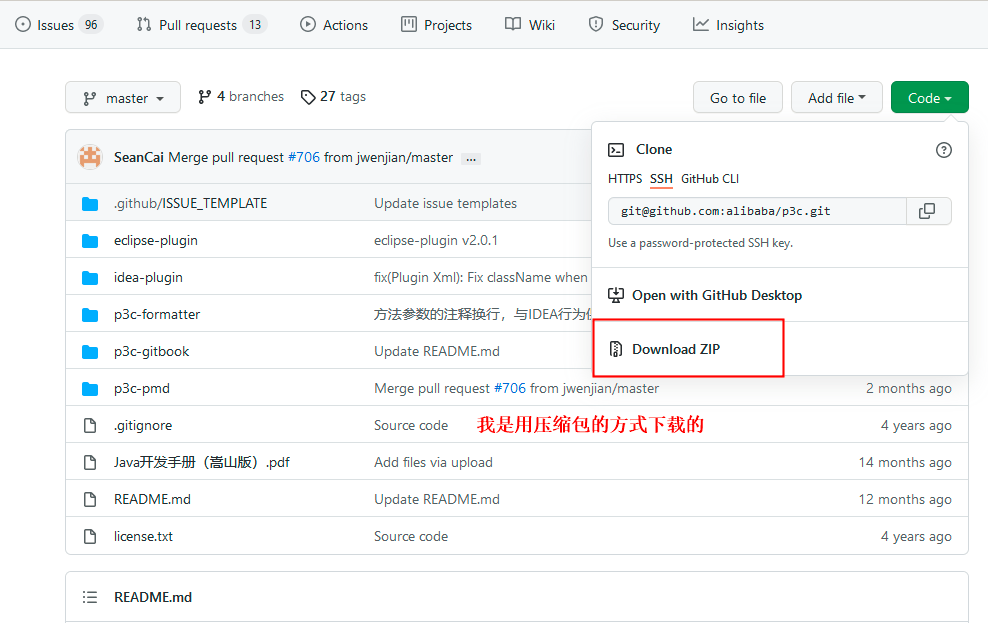Open 'Add files via upload' commit message
Image resolution: width=988 pixels, height=623 pixels.
tap(434, 462)
